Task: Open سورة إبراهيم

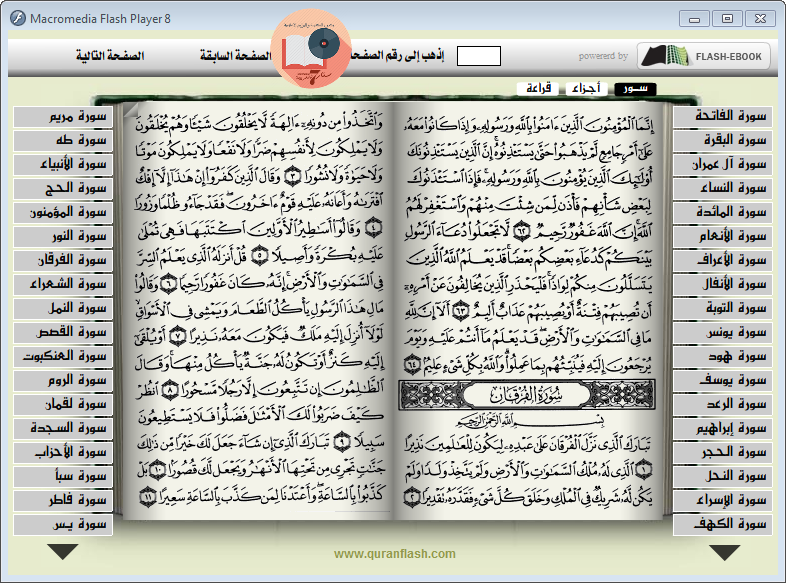Action: [722, 429]
